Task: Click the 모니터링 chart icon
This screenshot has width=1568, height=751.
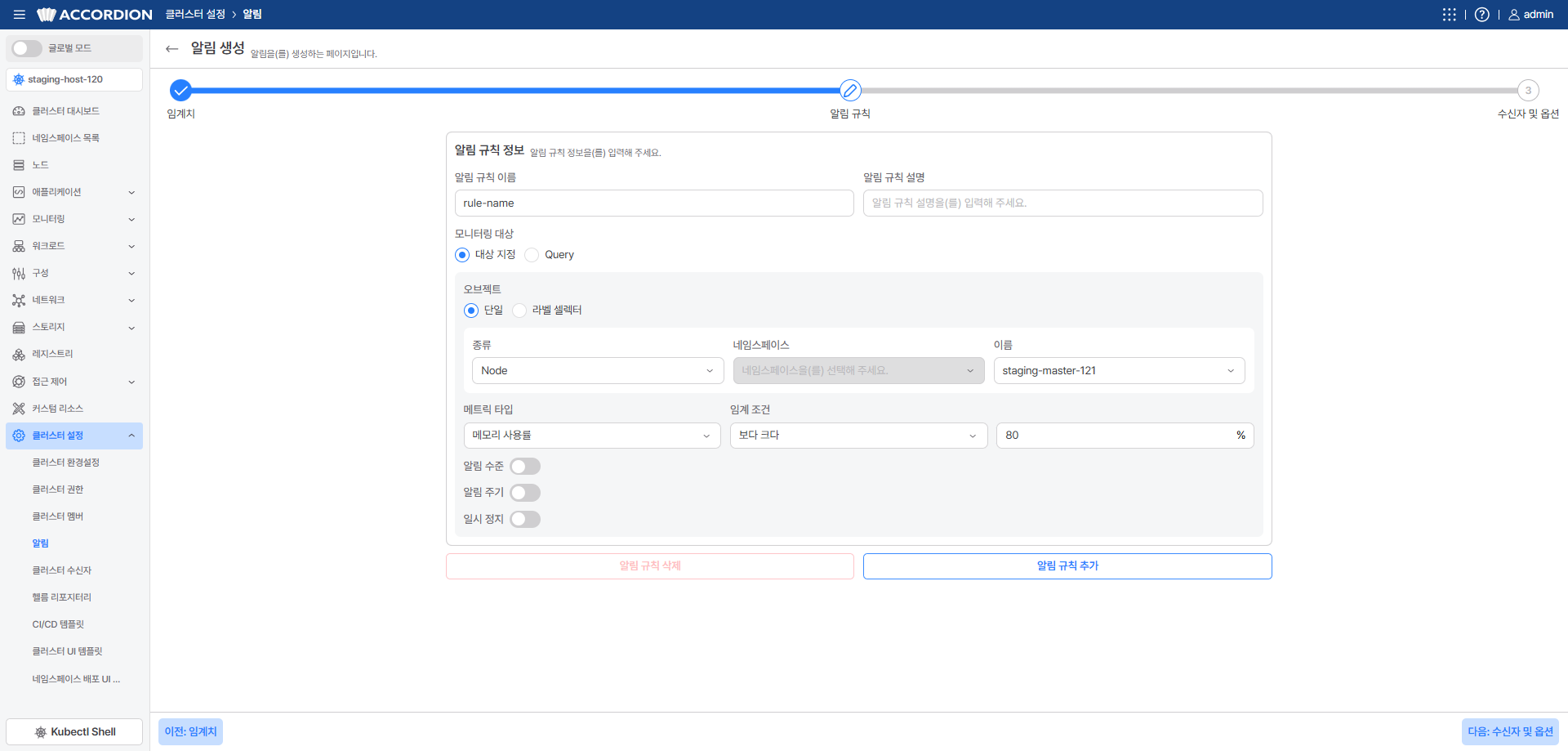Action: coord(19,219)
